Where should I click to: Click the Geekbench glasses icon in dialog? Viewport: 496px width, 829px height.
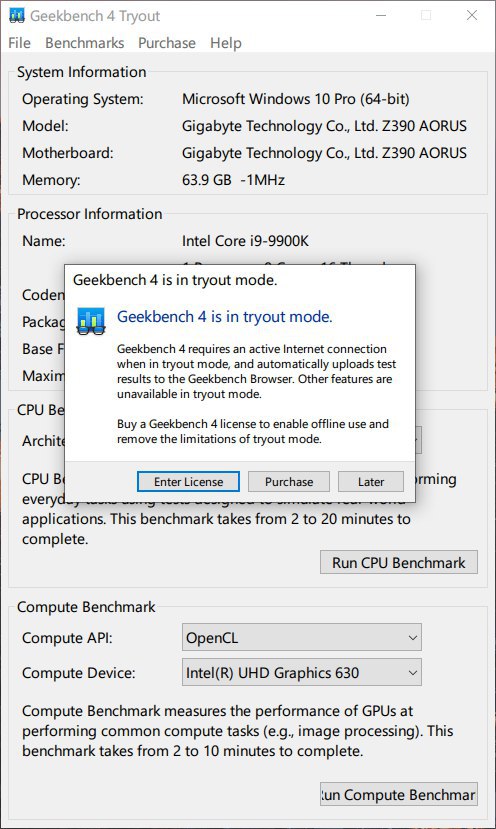(x=91, y=321)
